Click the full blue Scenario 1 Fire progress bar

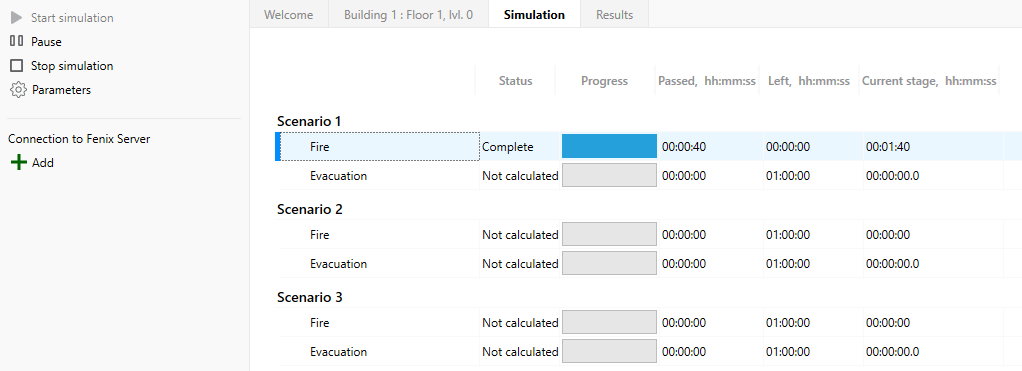pyautogui.click(x=609, y=146)
